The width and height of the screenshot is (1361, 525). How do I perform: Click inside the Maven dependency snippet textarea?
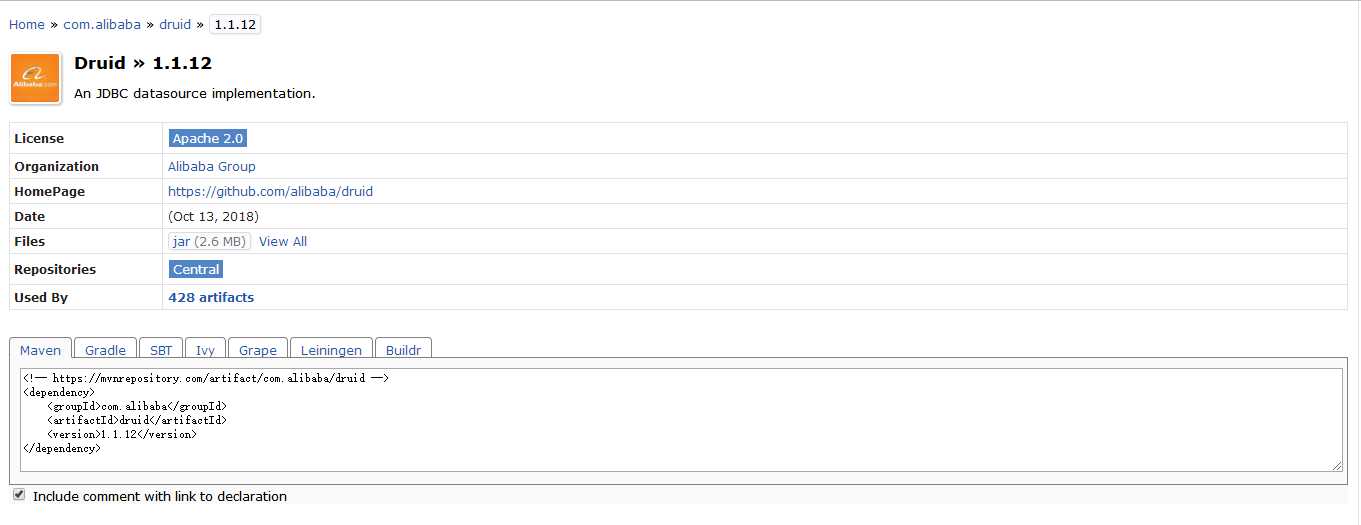[x=681, y=420]
